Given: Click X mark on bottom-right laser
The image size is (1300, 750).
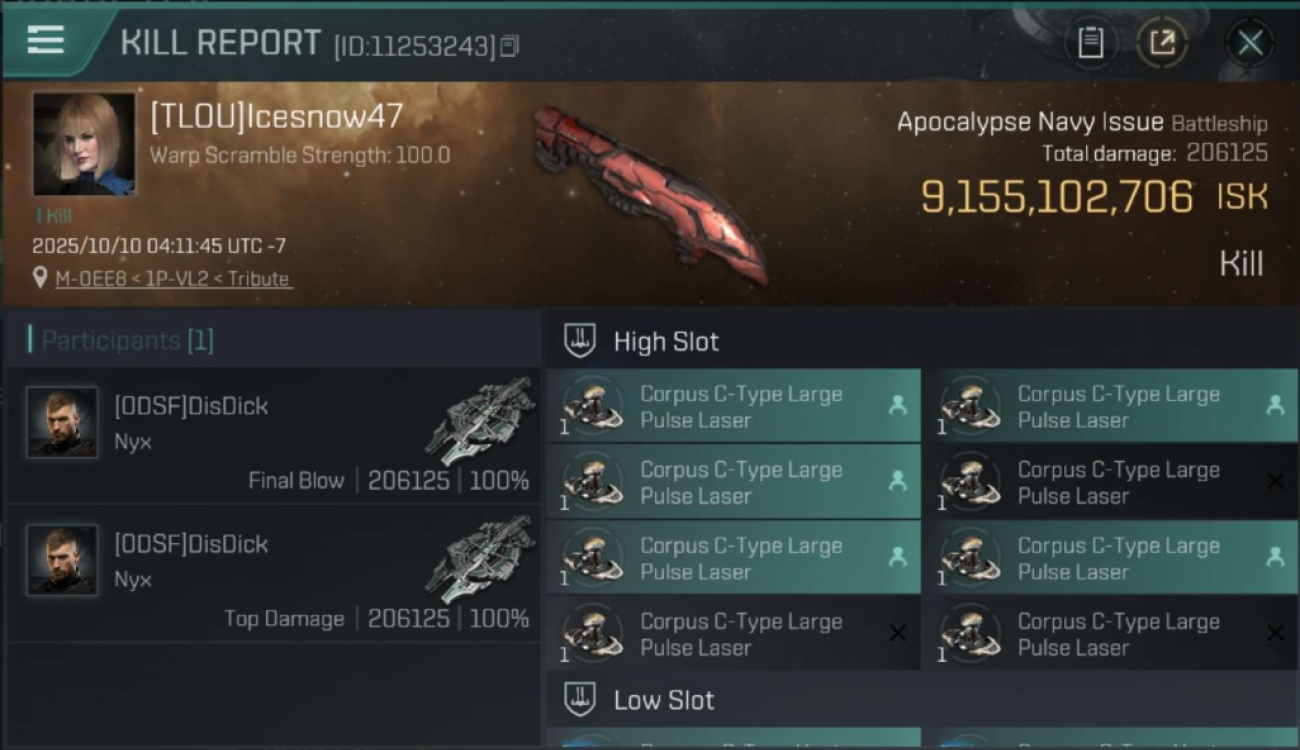Looking at the screenshot, I should pyautogui.click(x=1275, y=633).
